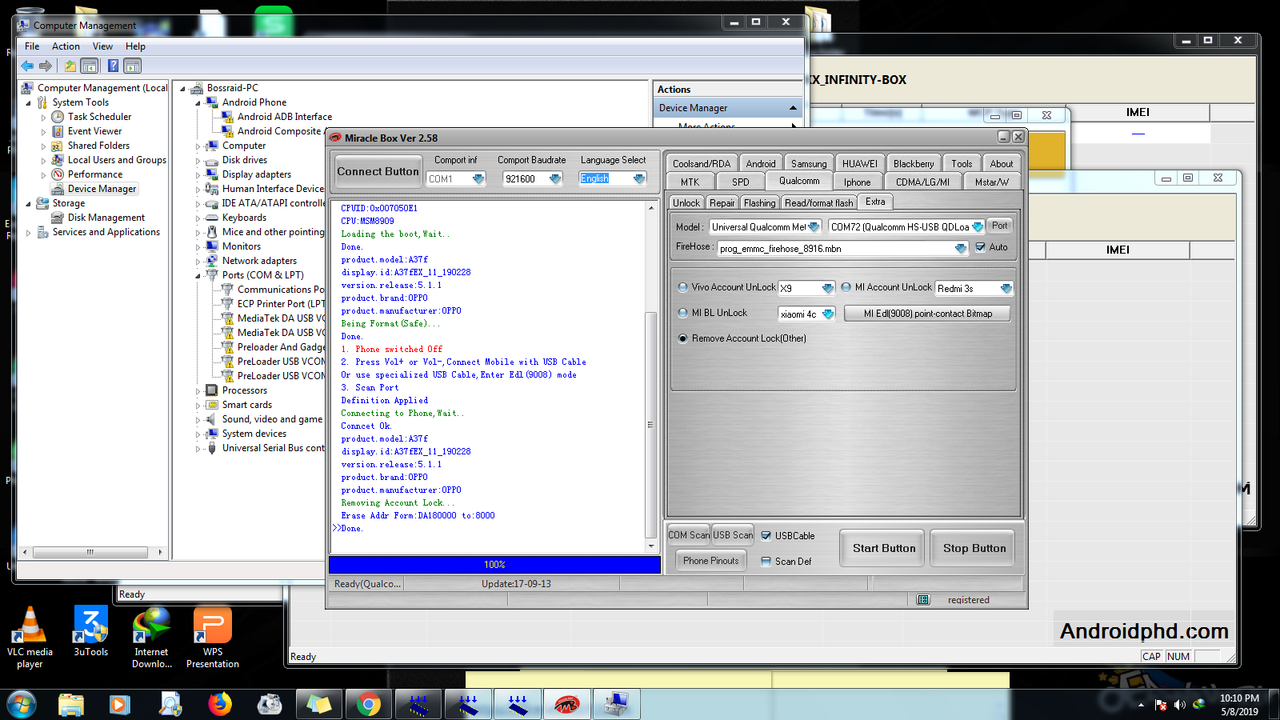Switch to the Samsung tab
1280x720 pixels.
click(809, 164)
